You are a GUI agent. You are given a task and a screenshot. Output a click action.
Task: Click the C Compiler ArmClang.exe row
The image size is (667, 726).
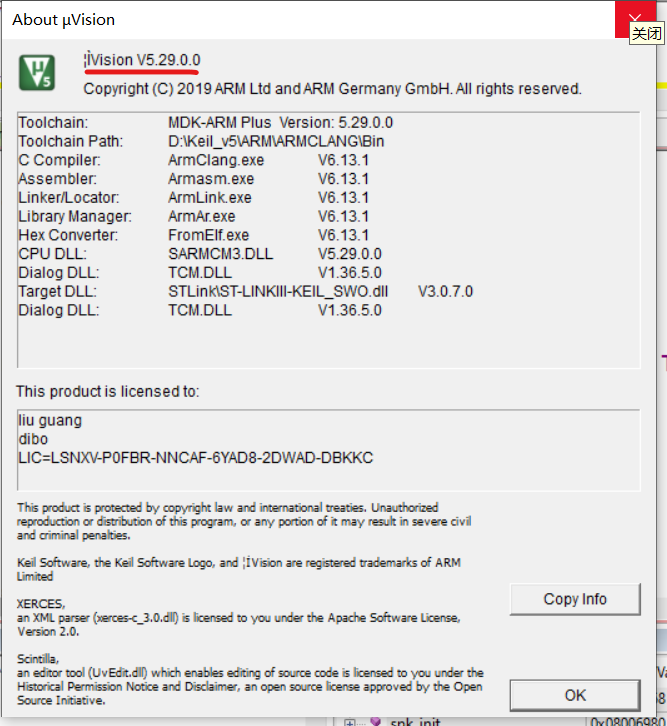pyautogui.click(x=193, y=160)
